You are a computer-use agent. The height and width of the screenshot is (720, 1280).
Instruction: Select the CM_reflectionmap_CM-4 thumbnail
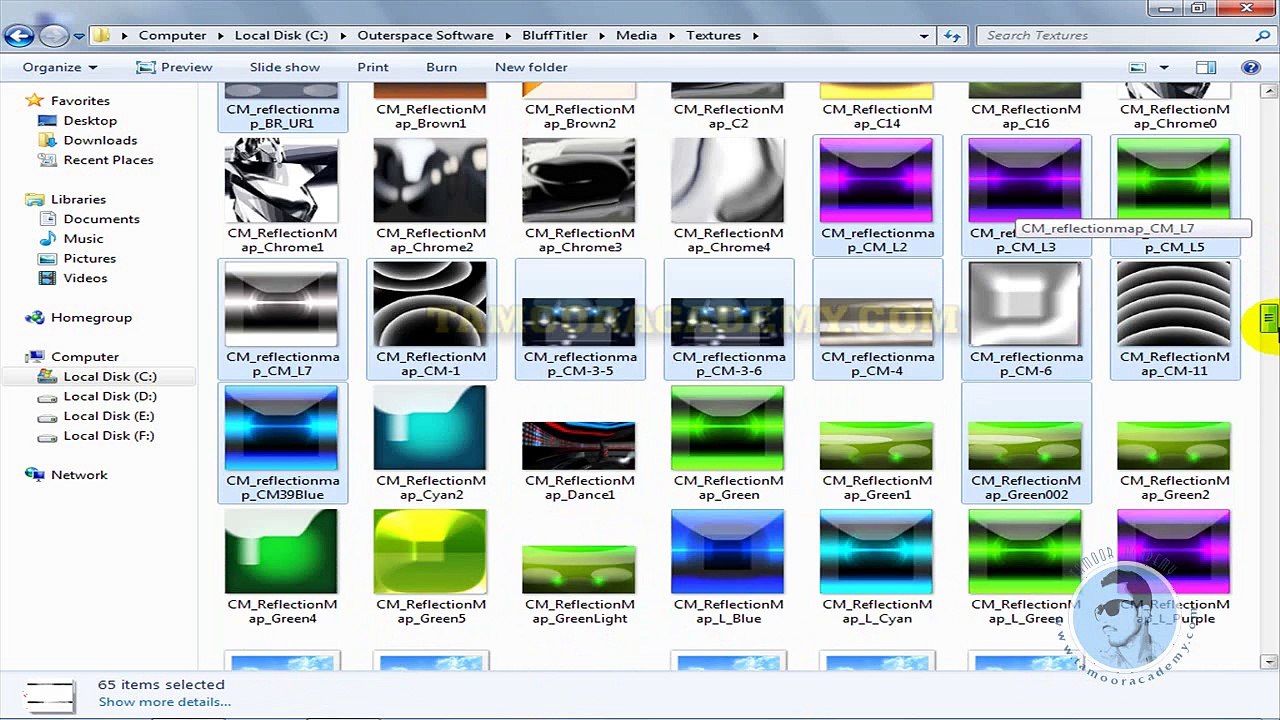877,322
